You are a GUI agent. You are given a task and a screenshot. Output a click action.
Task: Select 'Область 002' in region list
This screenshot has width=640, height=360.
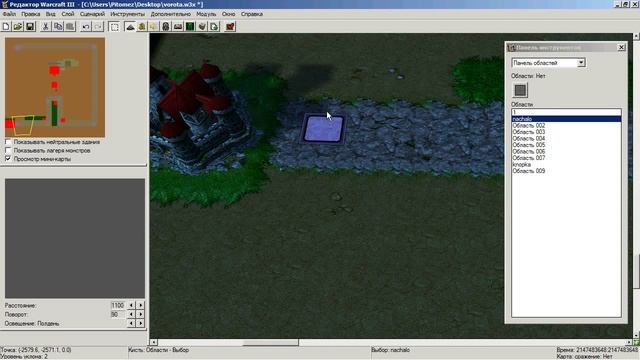567,125
